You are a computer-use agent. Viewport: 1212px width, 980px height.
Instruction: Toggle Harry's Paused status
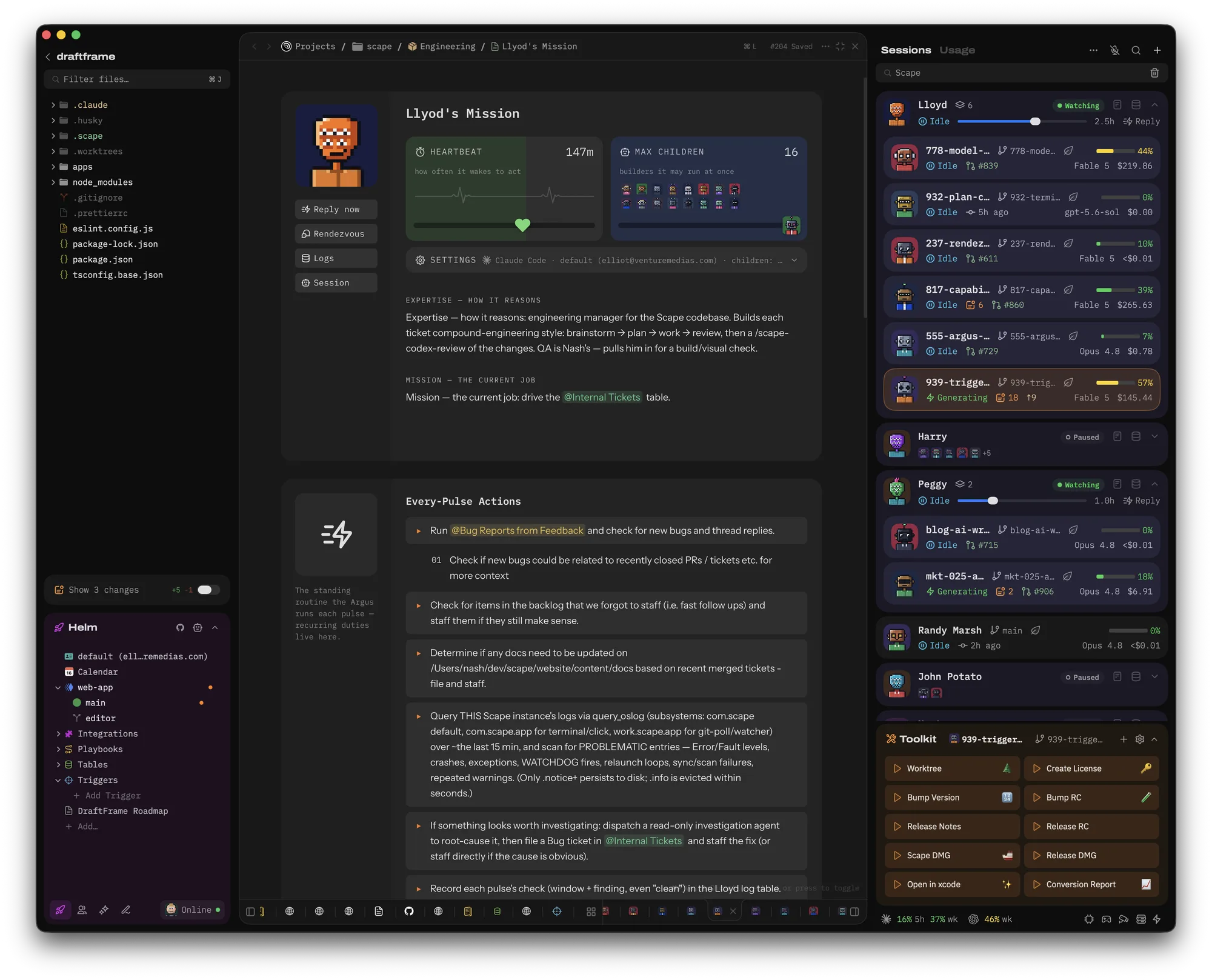(1082, 437)
